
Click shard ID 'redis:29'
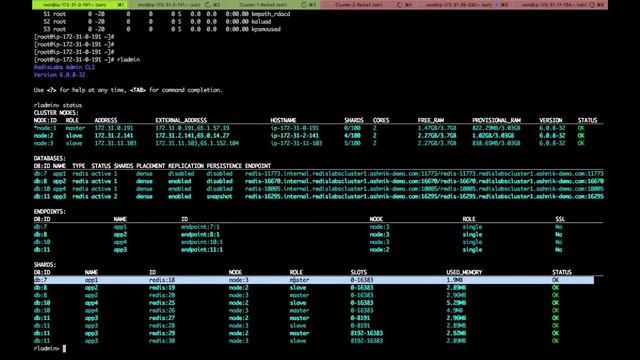tap(162, 333)
